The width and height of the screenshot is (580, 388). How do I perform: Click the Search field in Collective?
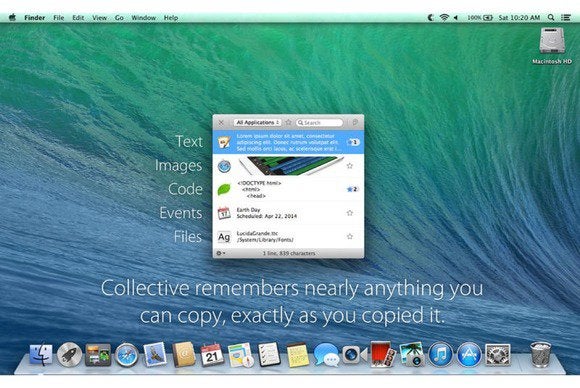click(320, 122)
